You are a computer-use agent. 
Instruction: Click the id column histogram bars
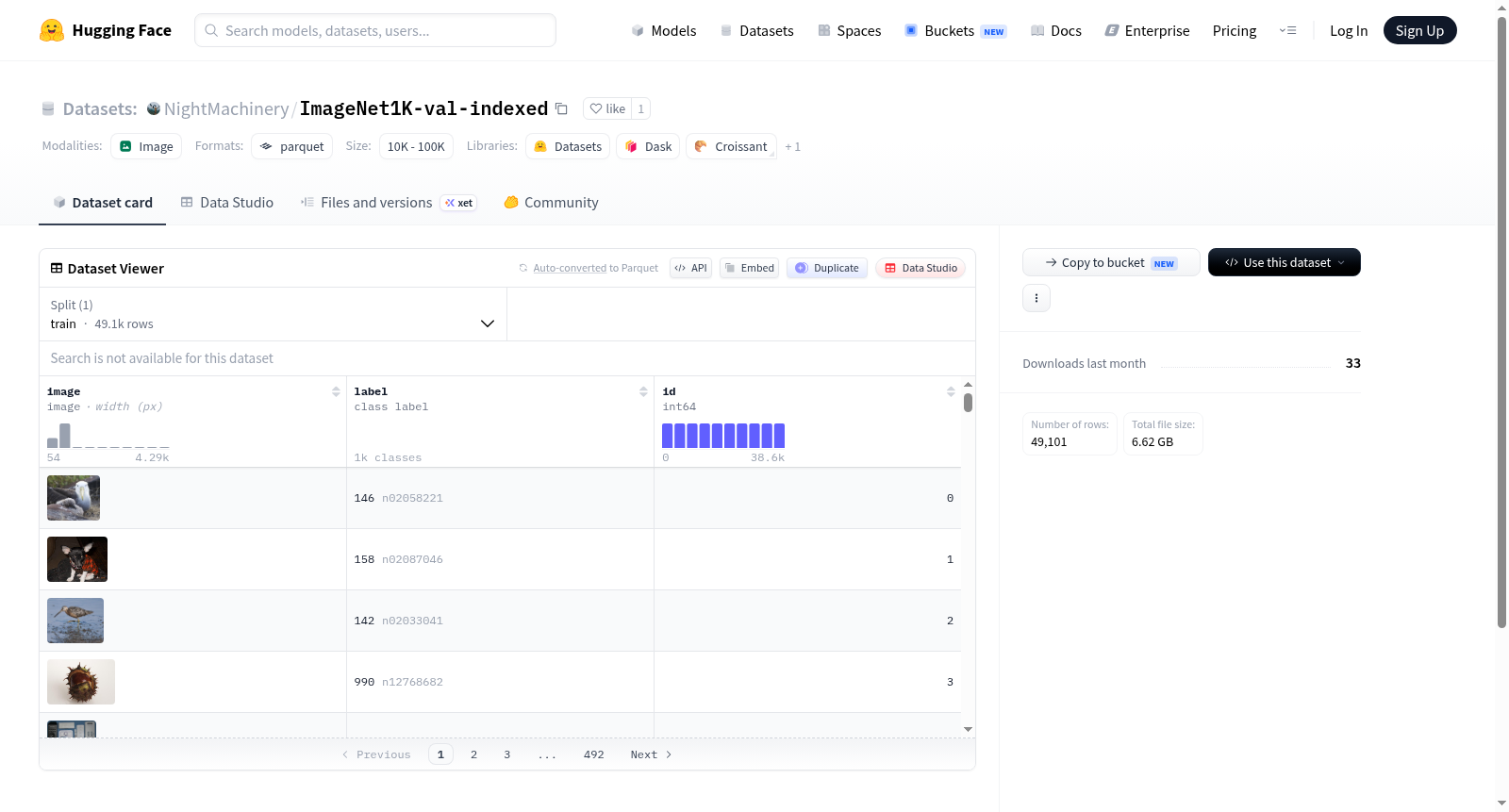click(723, 435)
